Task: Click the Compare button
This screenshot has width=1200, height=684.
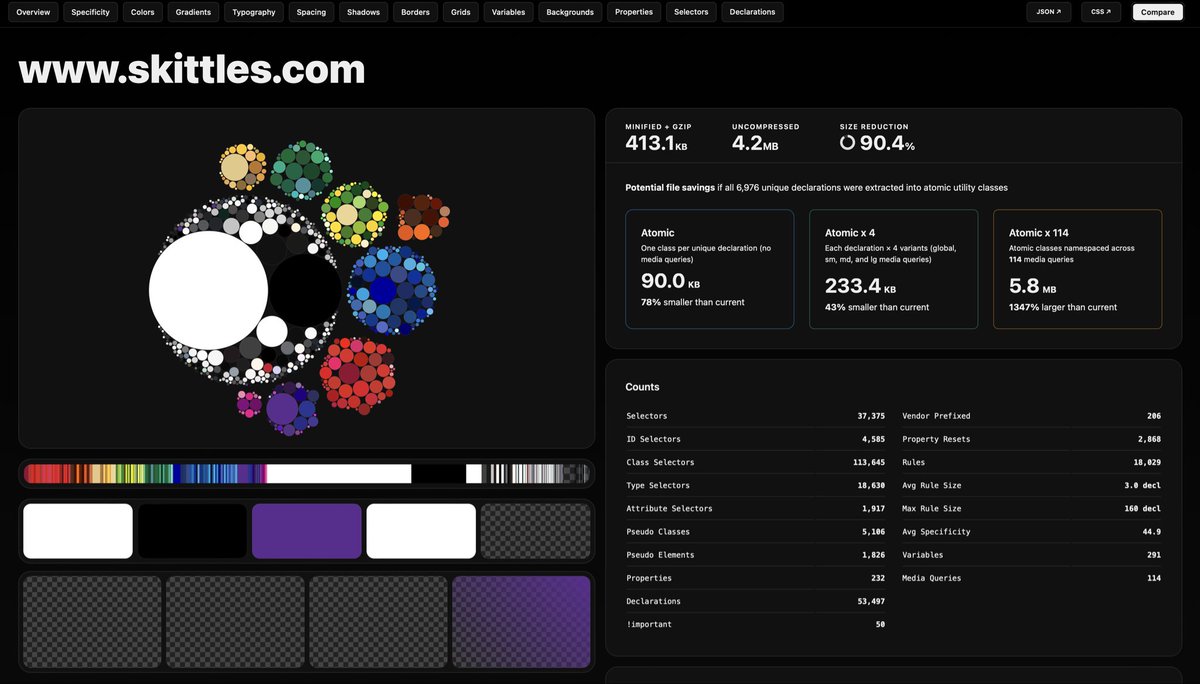Action: click(1158, 12)
